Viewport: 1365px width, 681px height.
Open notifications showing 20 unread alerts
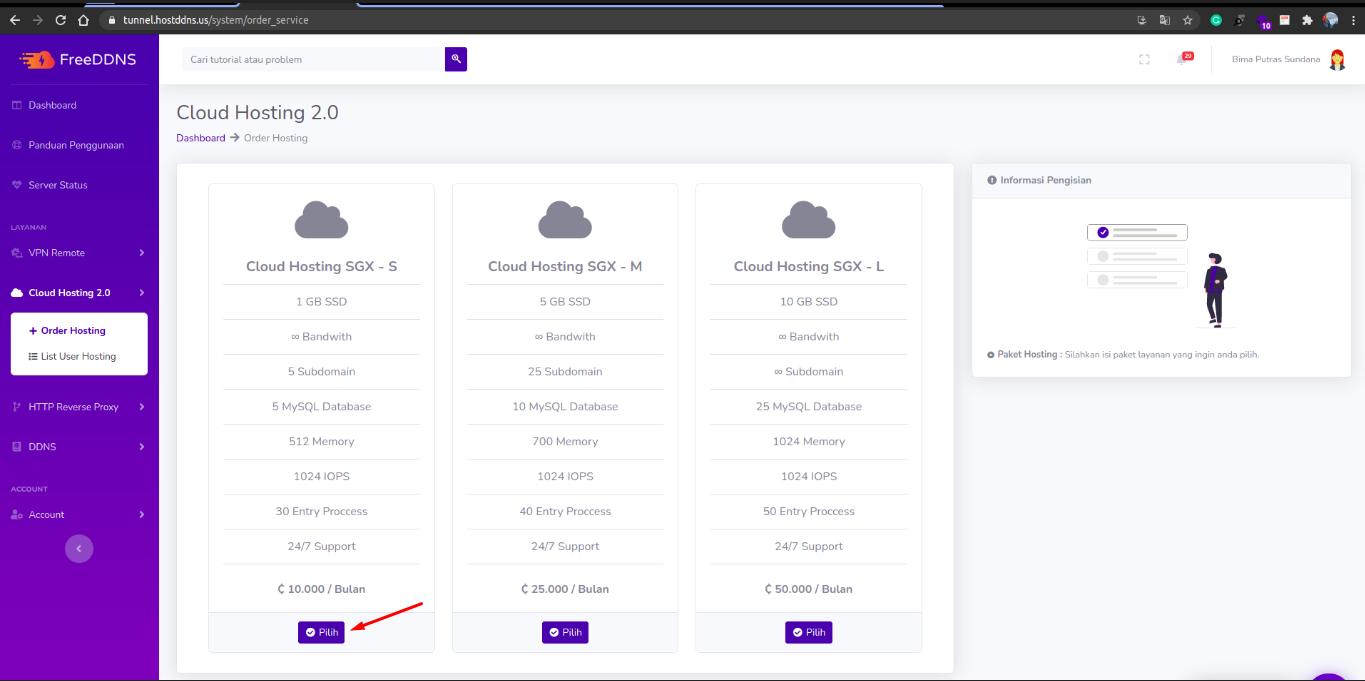1184,58
